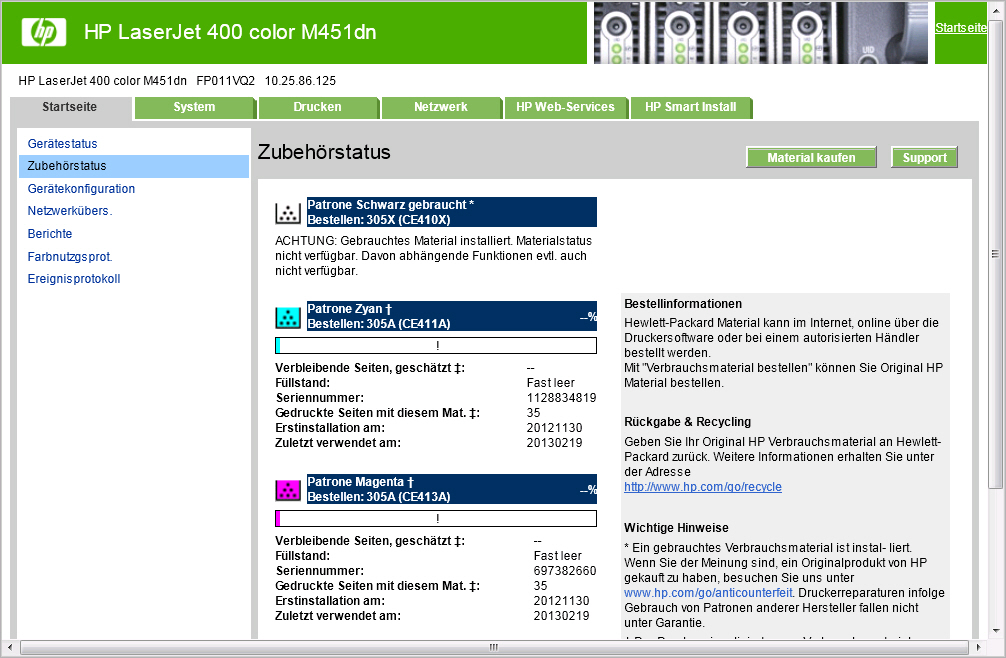
Task: Switch to the Drucken tab
Action: [318, 107]
